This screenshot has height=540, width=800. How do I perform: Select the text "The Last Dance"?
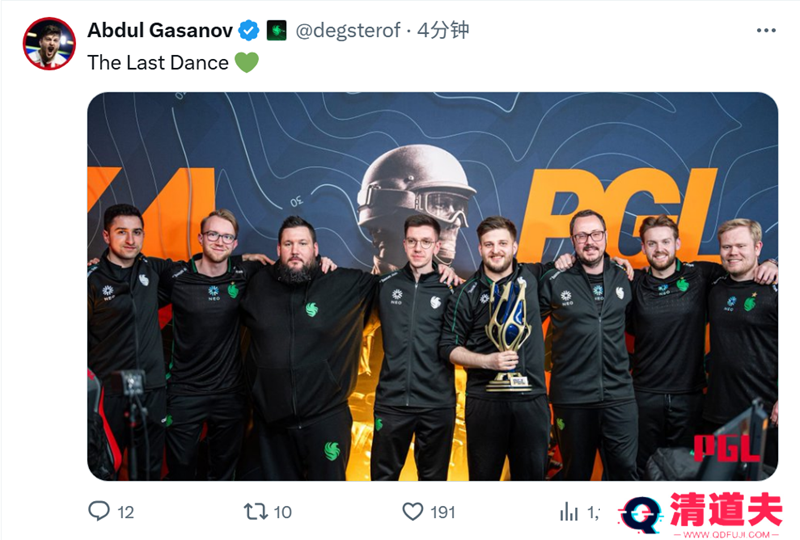click(x=158, y=63)
